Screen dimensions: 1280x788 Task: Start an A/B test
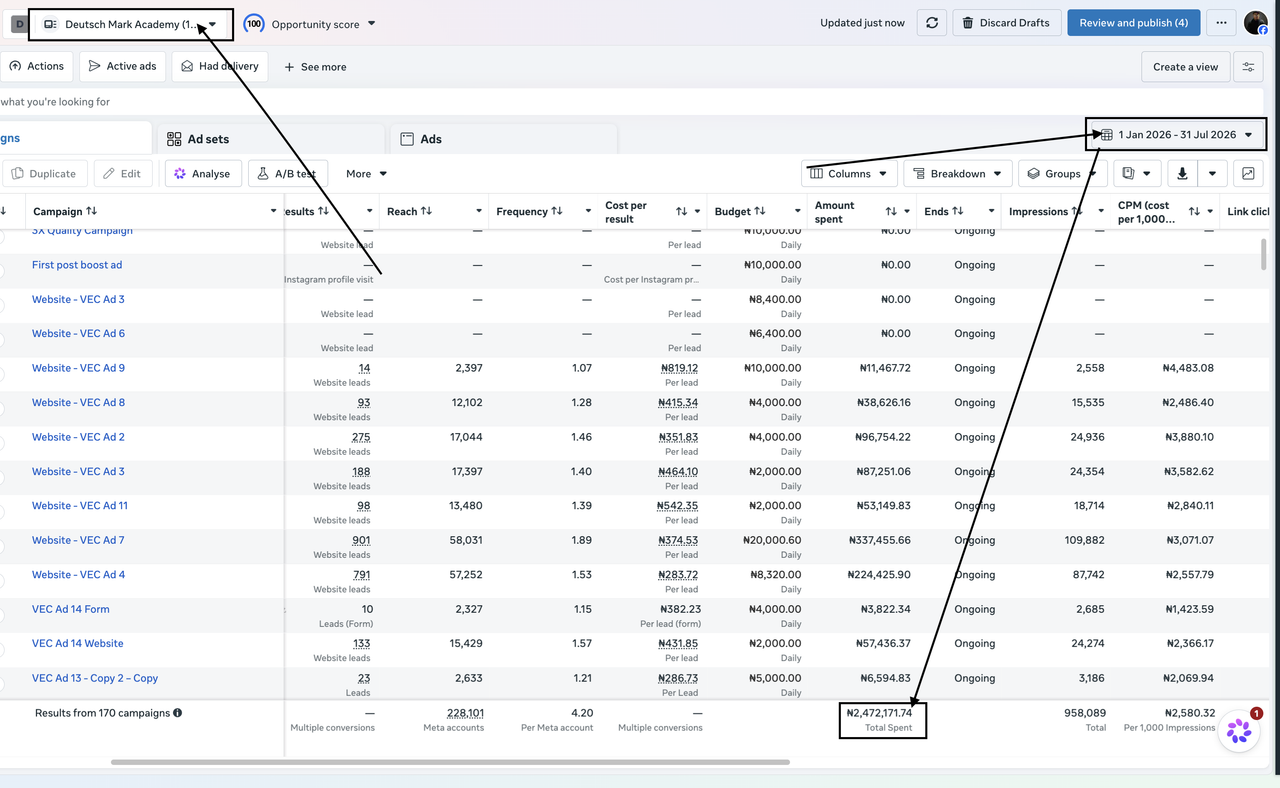[286, 174]
